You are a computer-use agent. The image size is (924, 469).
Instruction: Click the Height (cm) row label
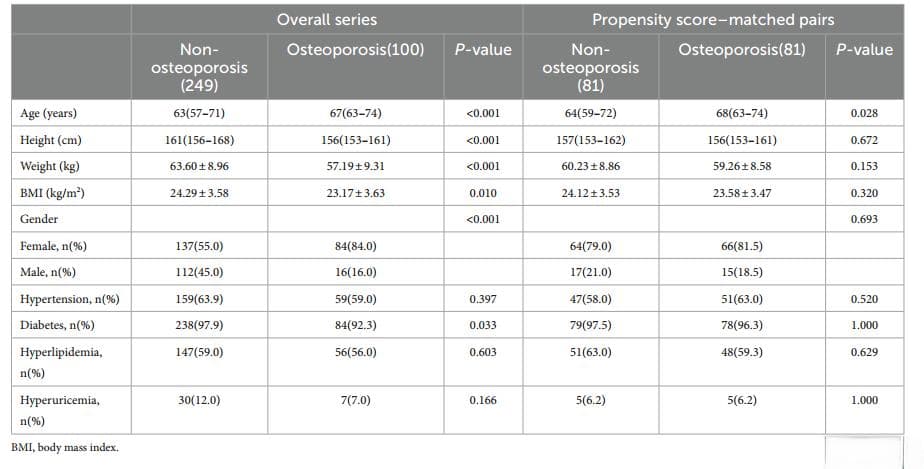tap(51, 140)
